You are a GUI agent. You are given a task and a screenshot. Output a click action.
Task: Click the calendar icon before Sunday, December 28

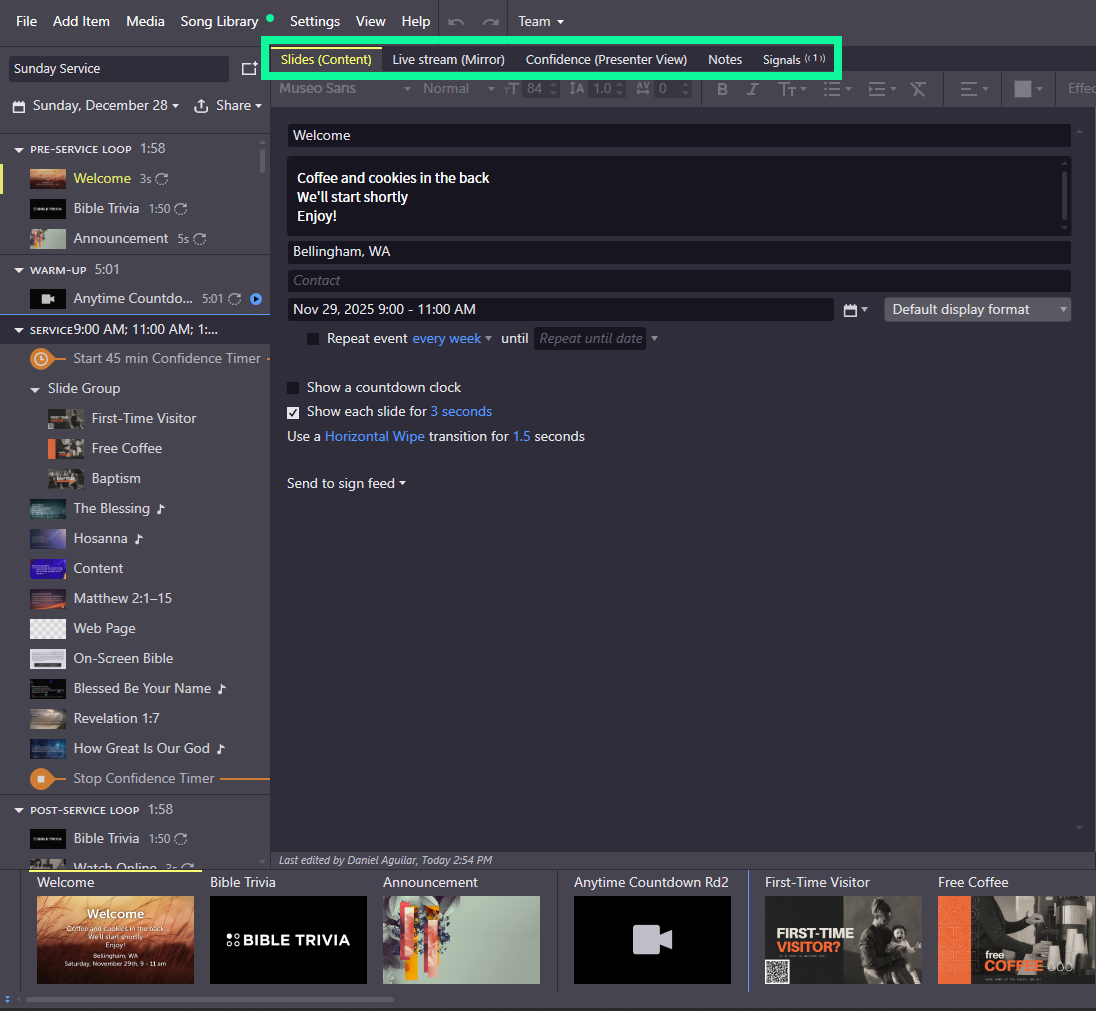20,106
